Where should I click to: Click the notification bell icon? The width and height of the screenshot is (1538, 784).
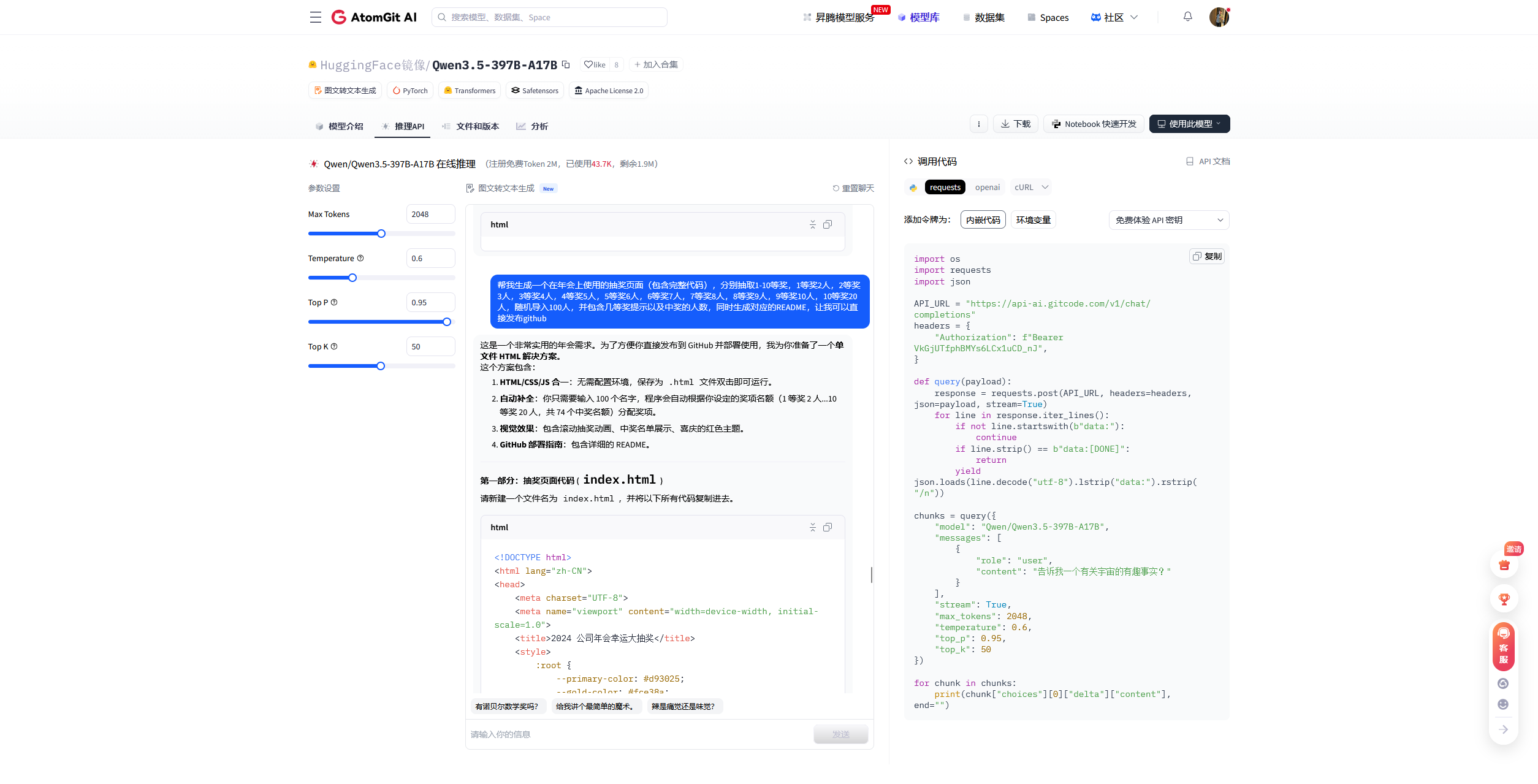[x=1187, y=17]
